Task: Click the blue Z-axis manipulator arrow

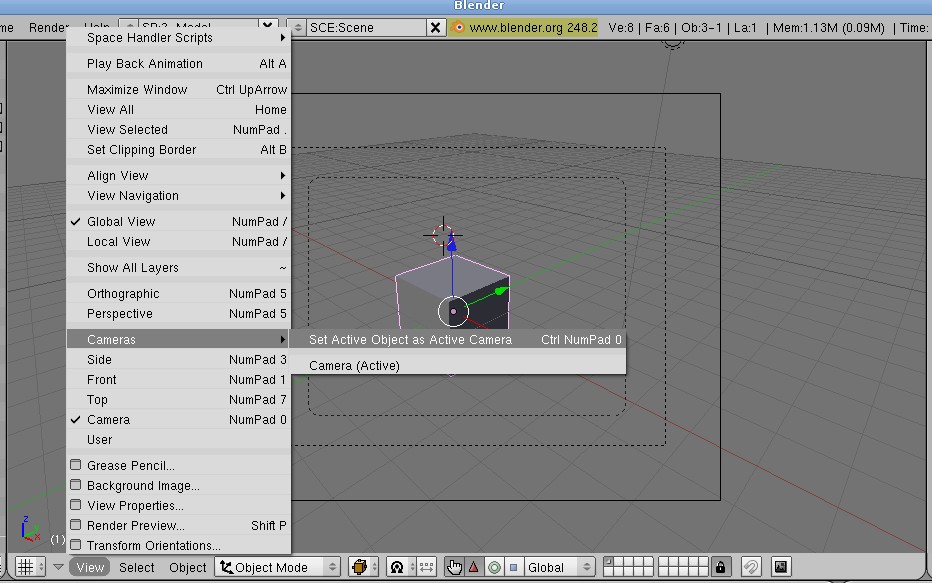Action: (x=452, y=241)
